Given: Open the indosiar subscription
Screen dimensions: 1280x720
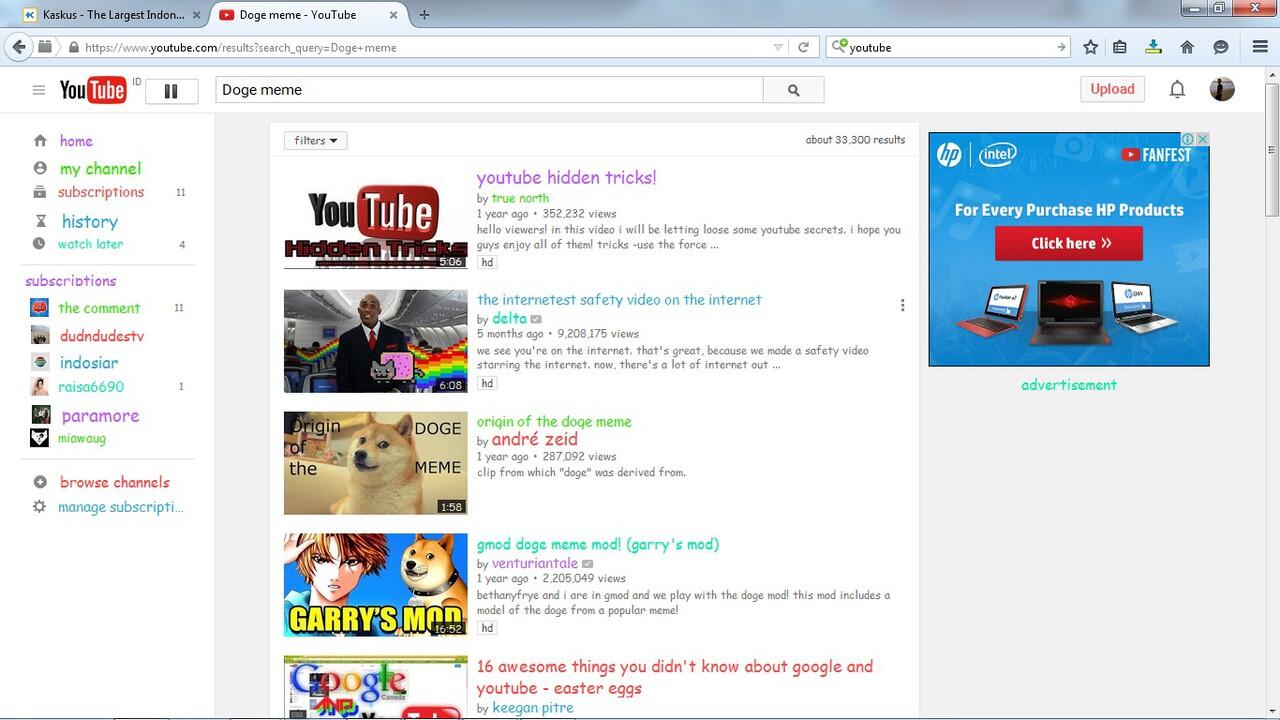Looking at the screenshot, I should pos(89,363).
